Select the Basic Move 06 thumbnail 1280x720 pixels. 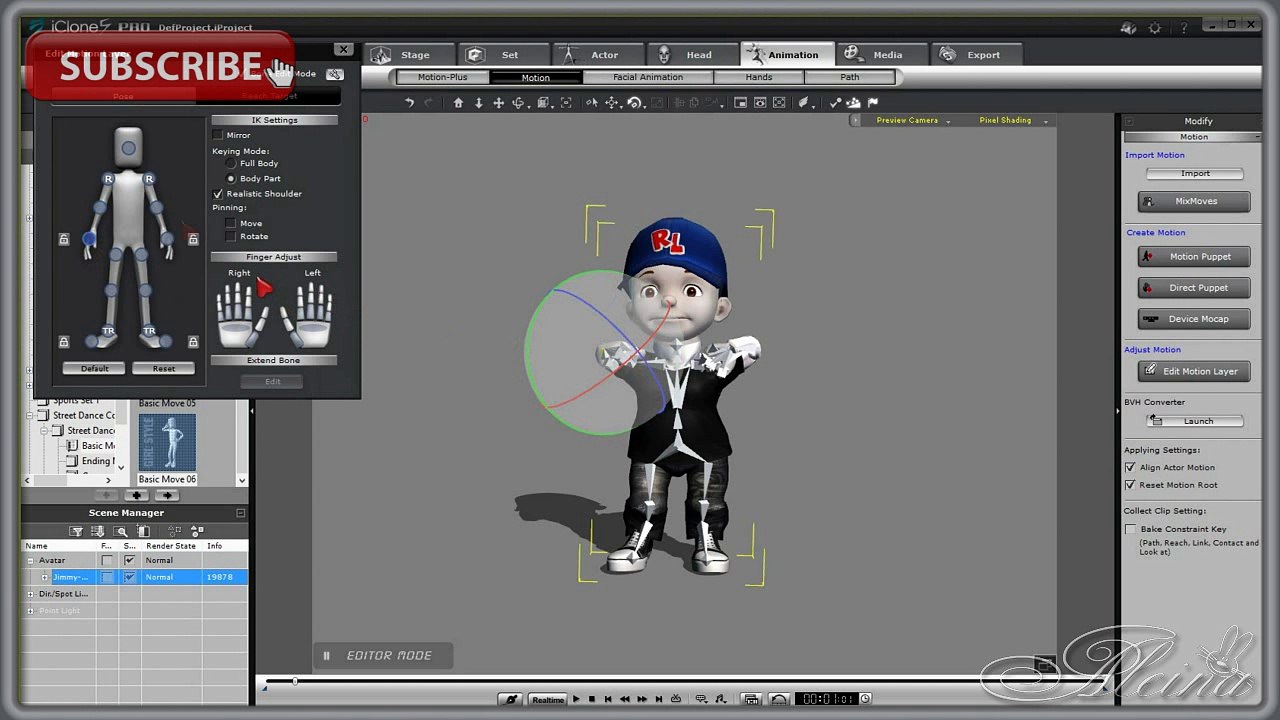pos(167,442)
